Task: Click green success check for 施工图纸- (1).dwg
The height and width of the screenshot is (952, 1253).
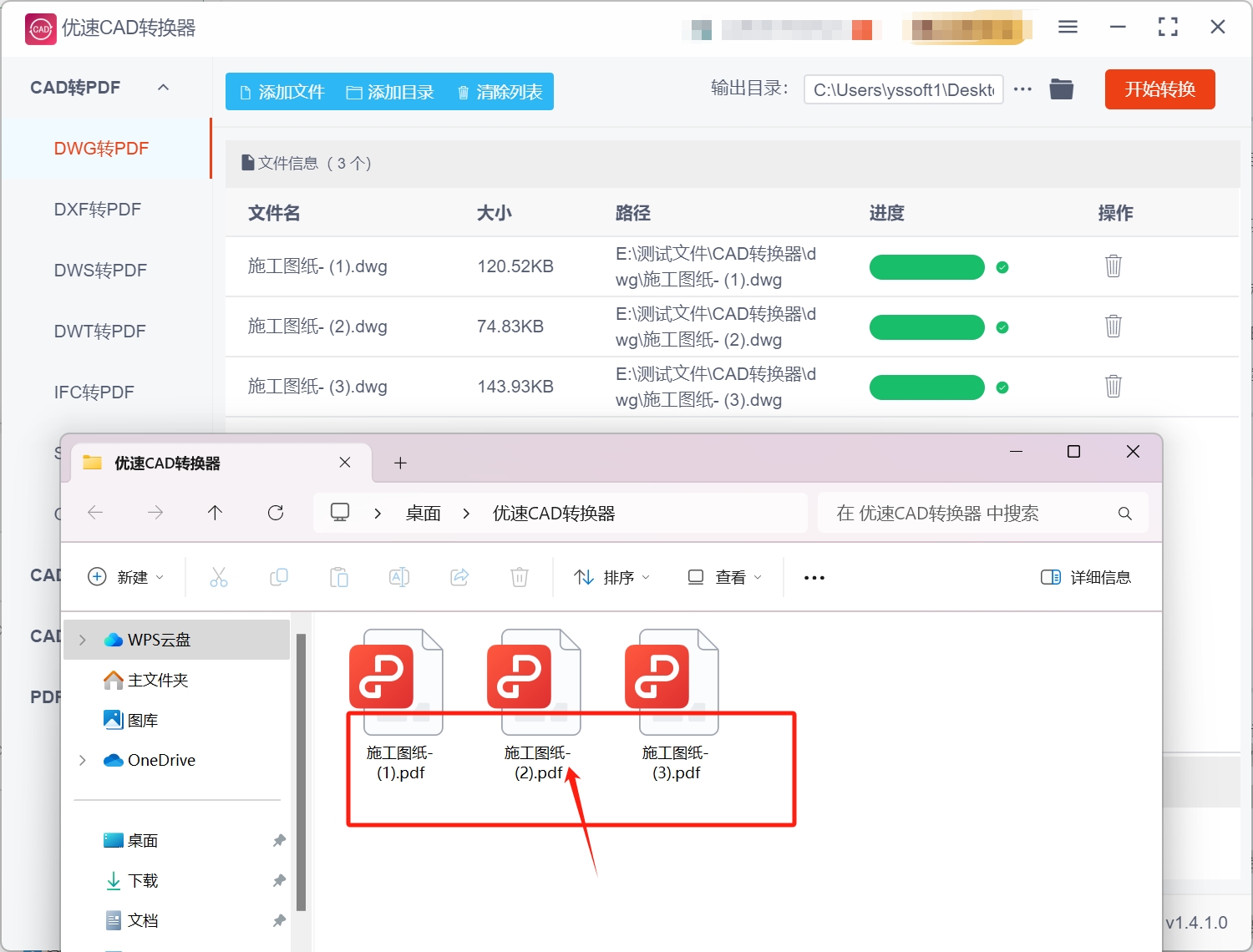Action: point(1002,267)
